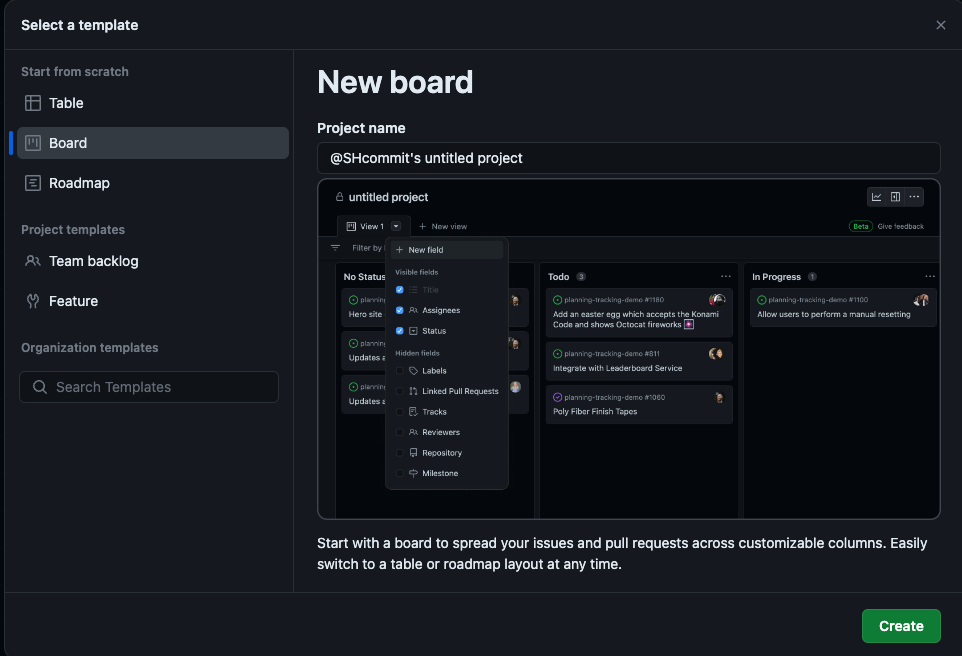
Task: Click the assignee avatar on card #1100
Action: click(x=921, y=299)
